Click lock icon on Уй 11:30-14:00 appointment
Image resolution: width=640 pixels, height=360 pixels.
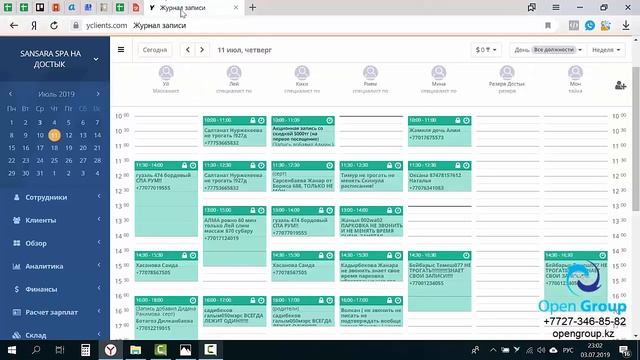(184, 165)
